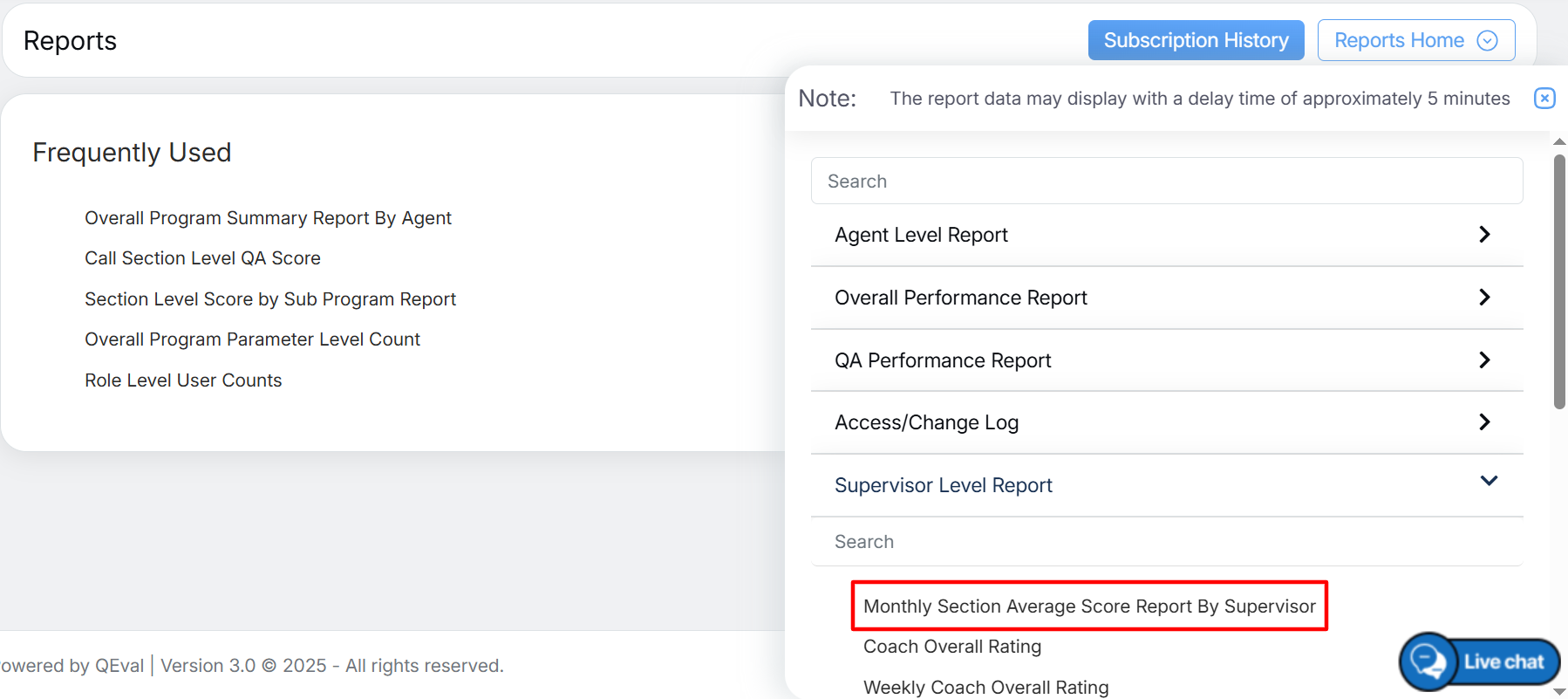
Task: Expand Access/Change Log category
Action: point(926,422)
